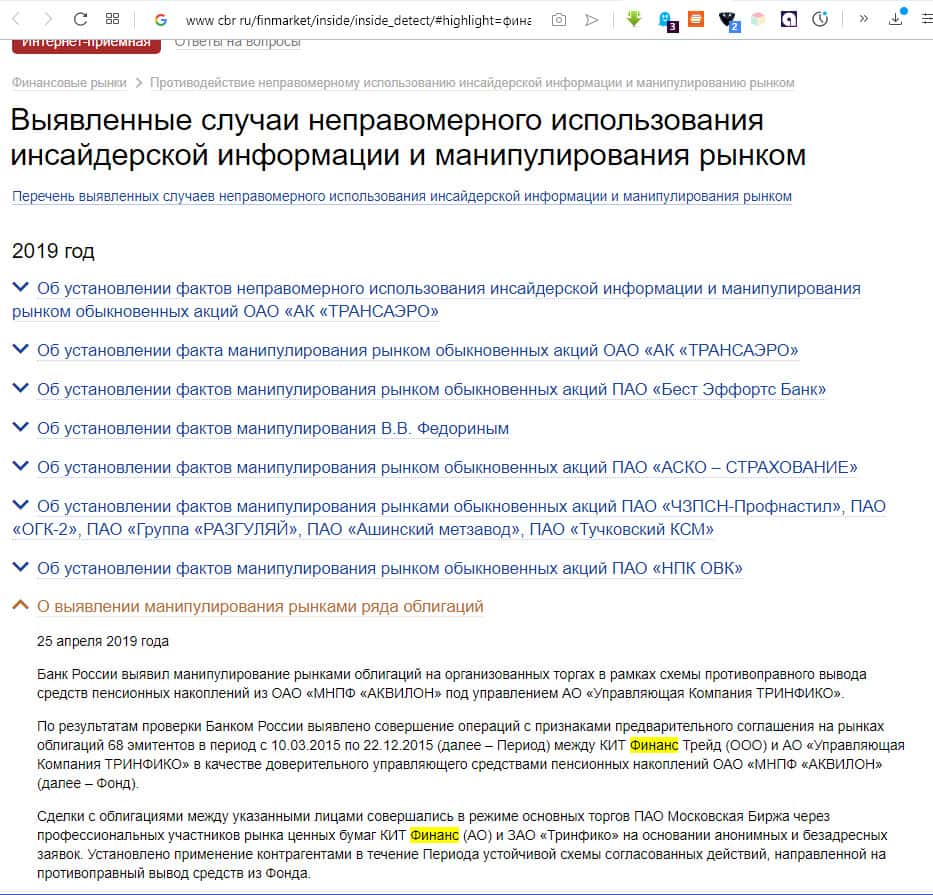Click chevron beside ПАО «НПК ОВК»
The image size is (933, 895).
pos(20,567)
